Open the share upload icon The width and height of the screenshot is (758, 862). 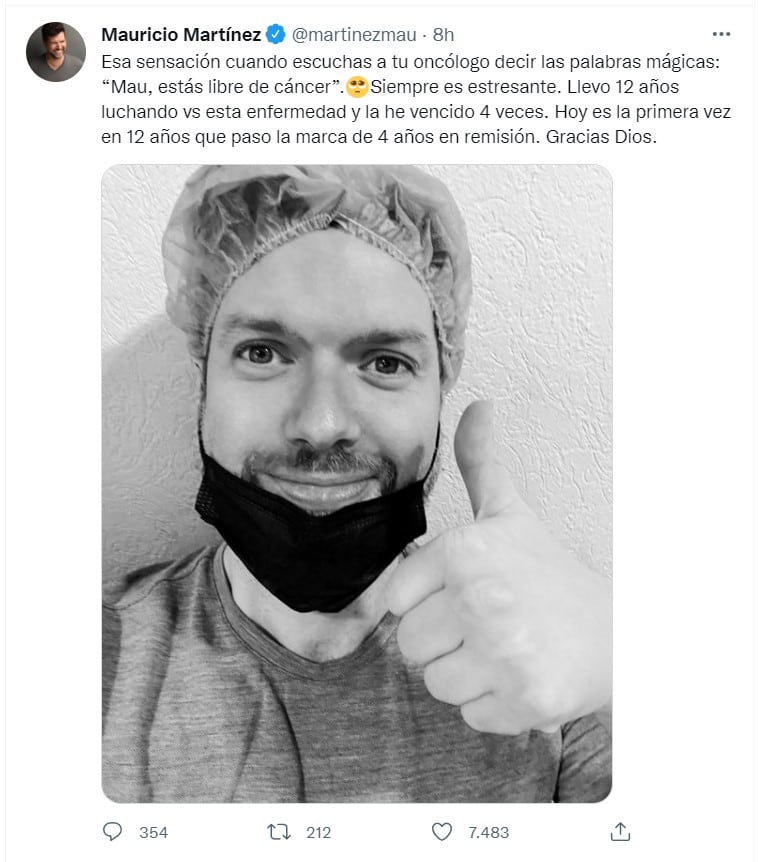(x=620, y=831)
